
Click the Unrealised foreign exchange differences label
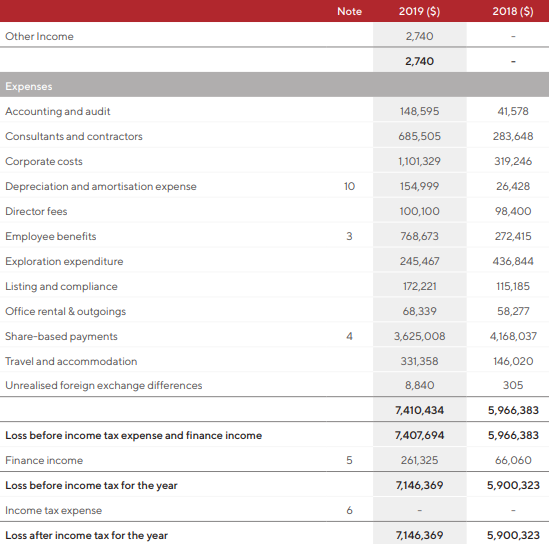[104, 385]
